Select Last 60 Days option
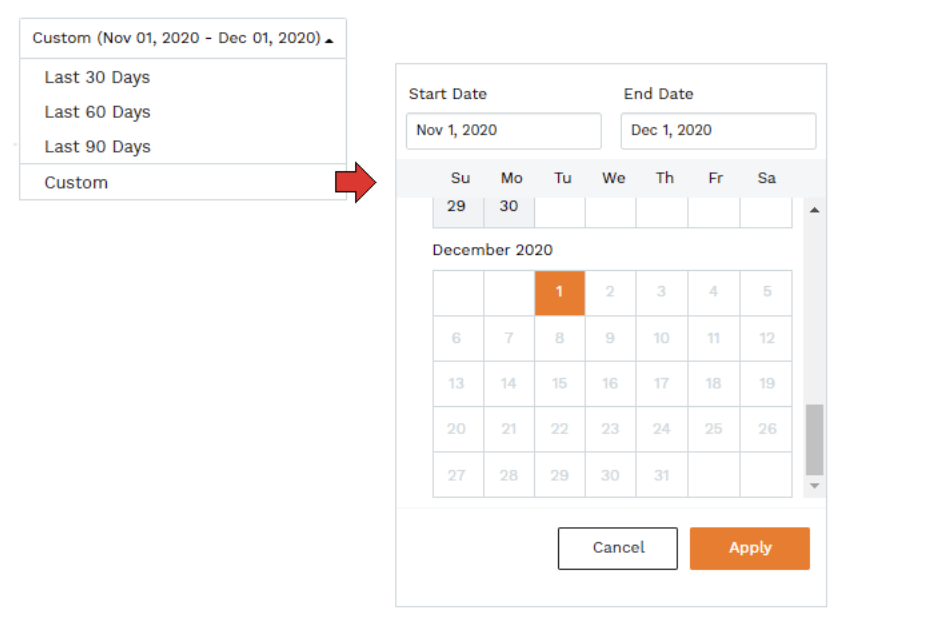The height and width of the screenshot is (624, 926). point(97,112)
